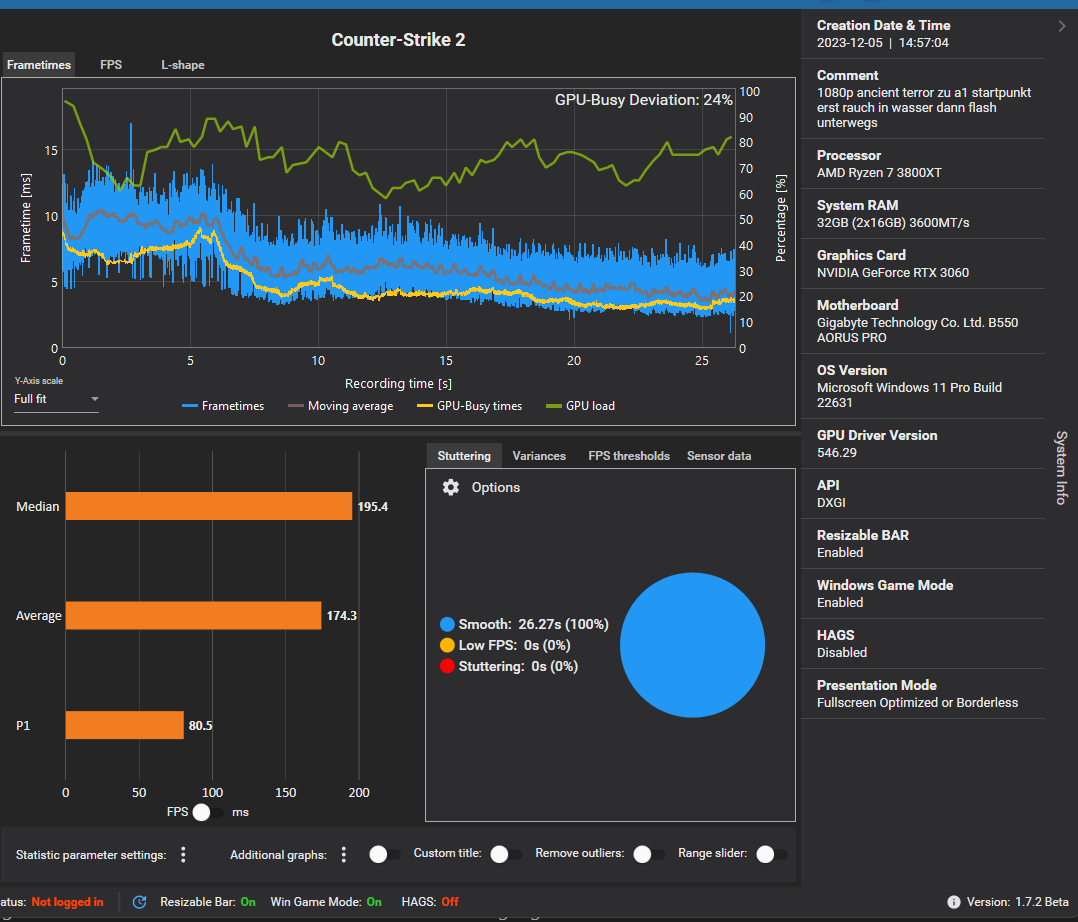Screen dimensions: 1078x922
Task: Click the Smooth: 26.27s (100%) text
Action: pos(534,624)
